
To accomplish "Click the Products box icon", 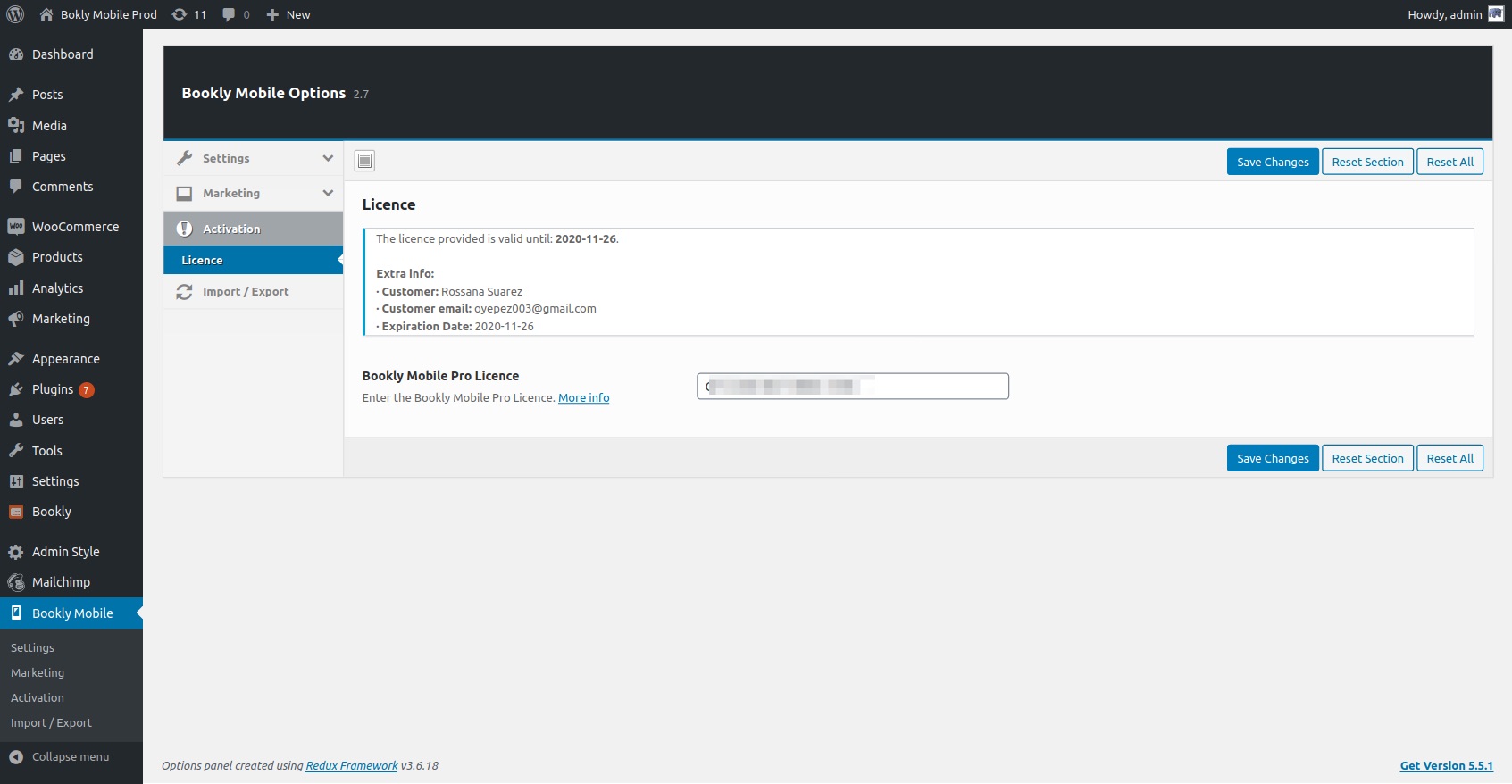I will coord(16,257).
